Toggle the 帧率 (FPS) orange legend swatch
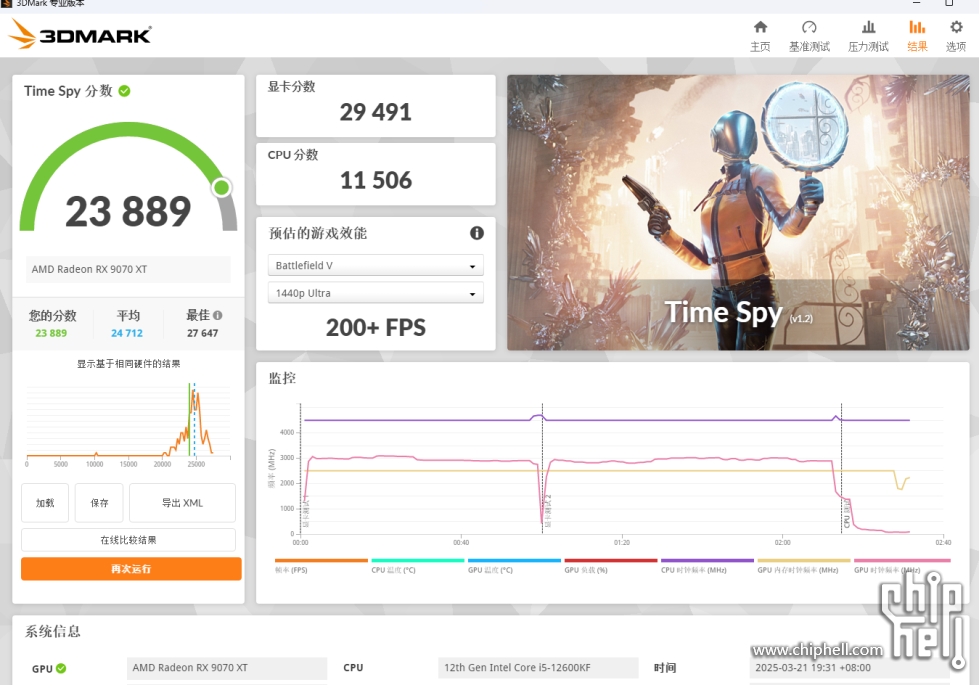This screenshot has height=685, width=979. point(321,561)
